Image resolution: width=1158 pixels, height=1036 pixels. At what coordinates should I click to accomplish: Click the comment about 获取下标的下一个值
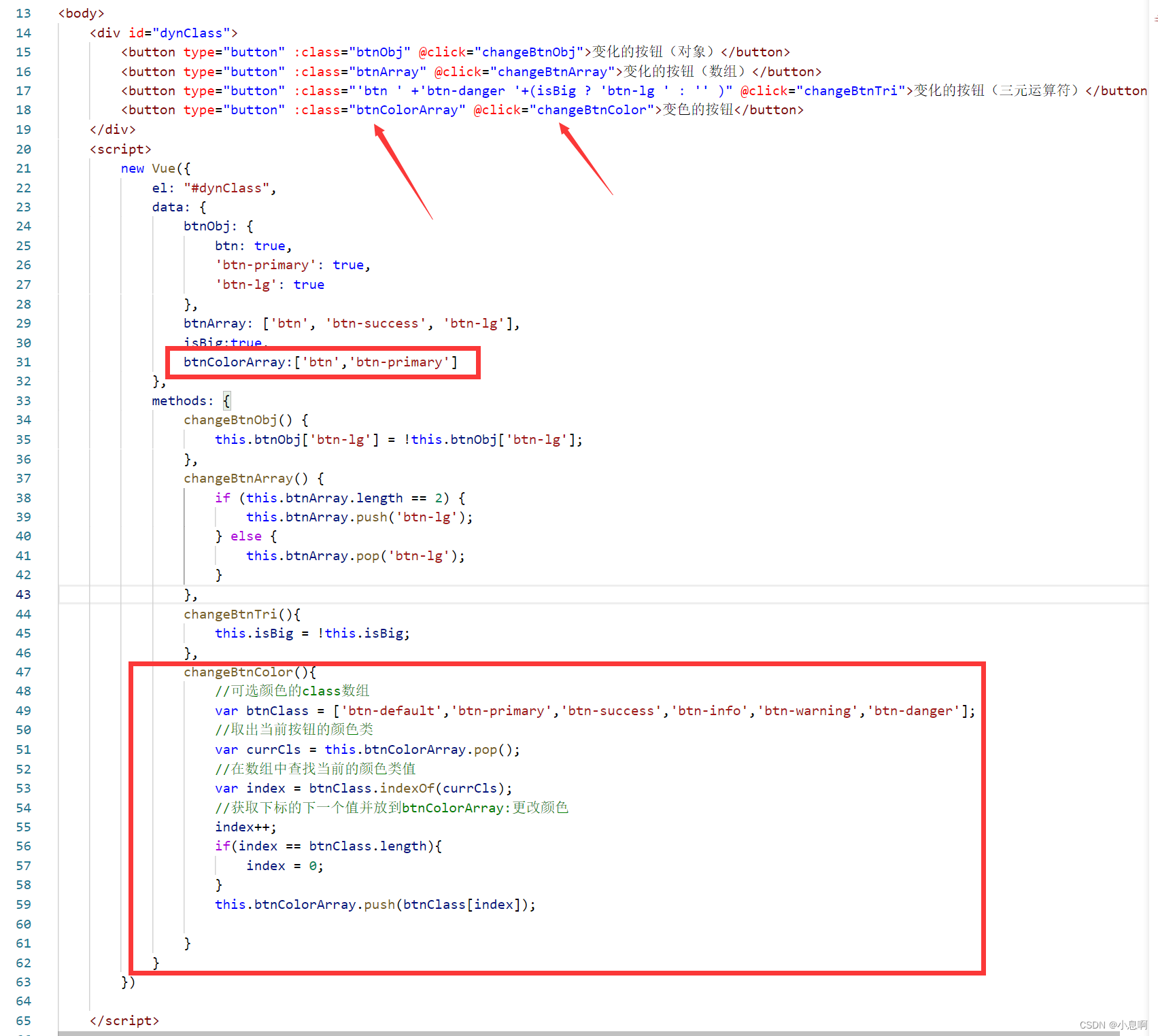pyautogui.click(x=392, y=808)
